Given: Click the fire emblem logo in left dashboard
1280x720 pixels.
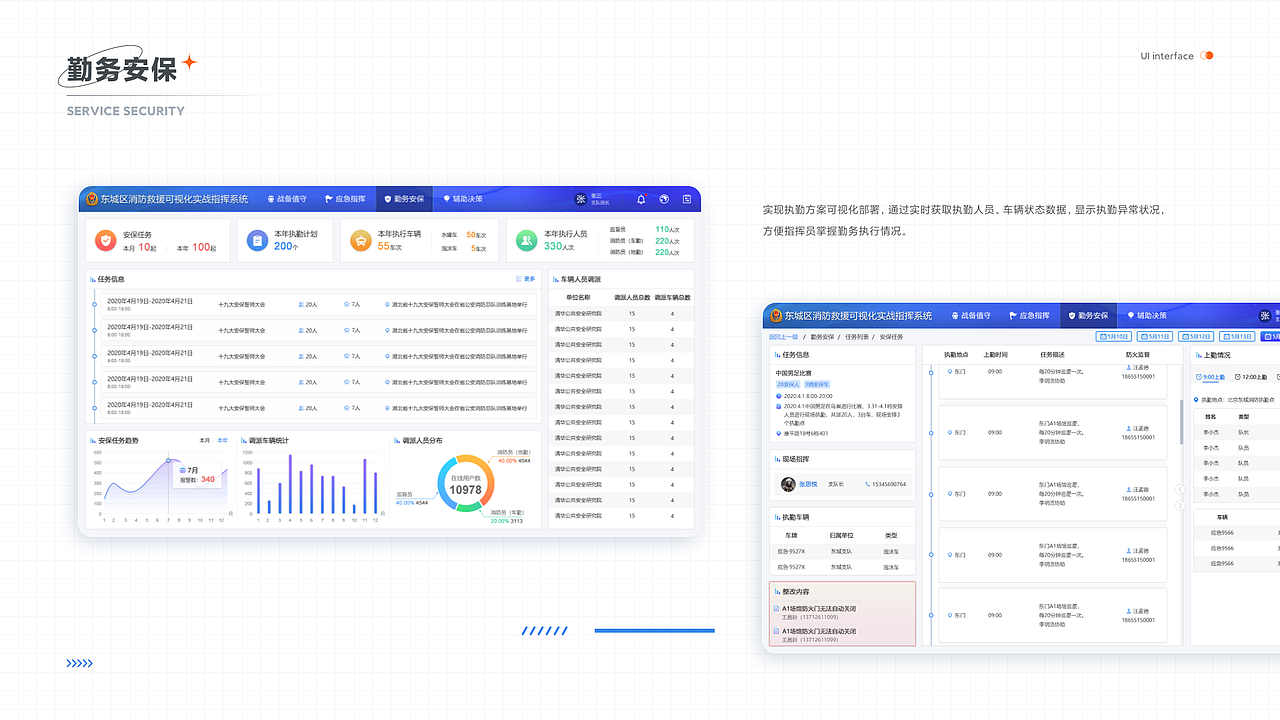Looking at the screenshot, I should pyautogui.click(x=91, y=199).
